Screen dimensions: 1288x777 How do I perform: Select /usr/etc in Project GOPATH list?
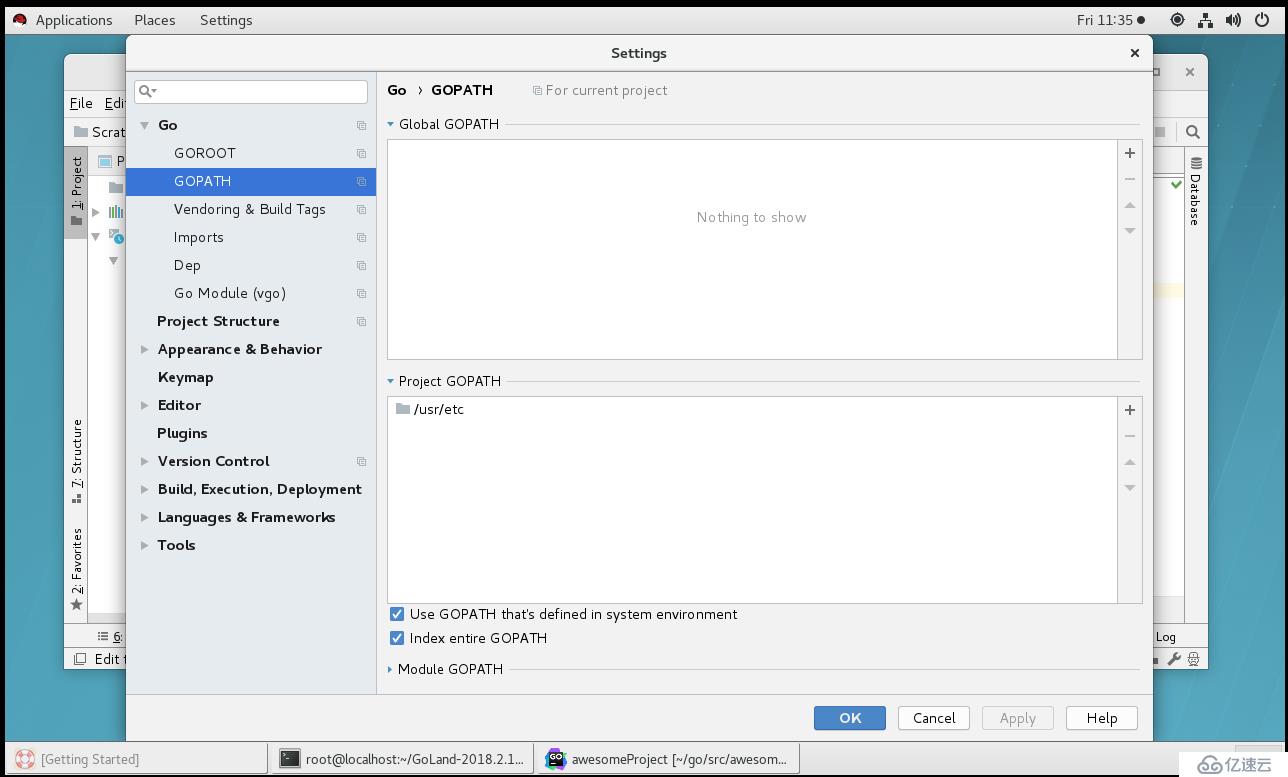[430, 409]
